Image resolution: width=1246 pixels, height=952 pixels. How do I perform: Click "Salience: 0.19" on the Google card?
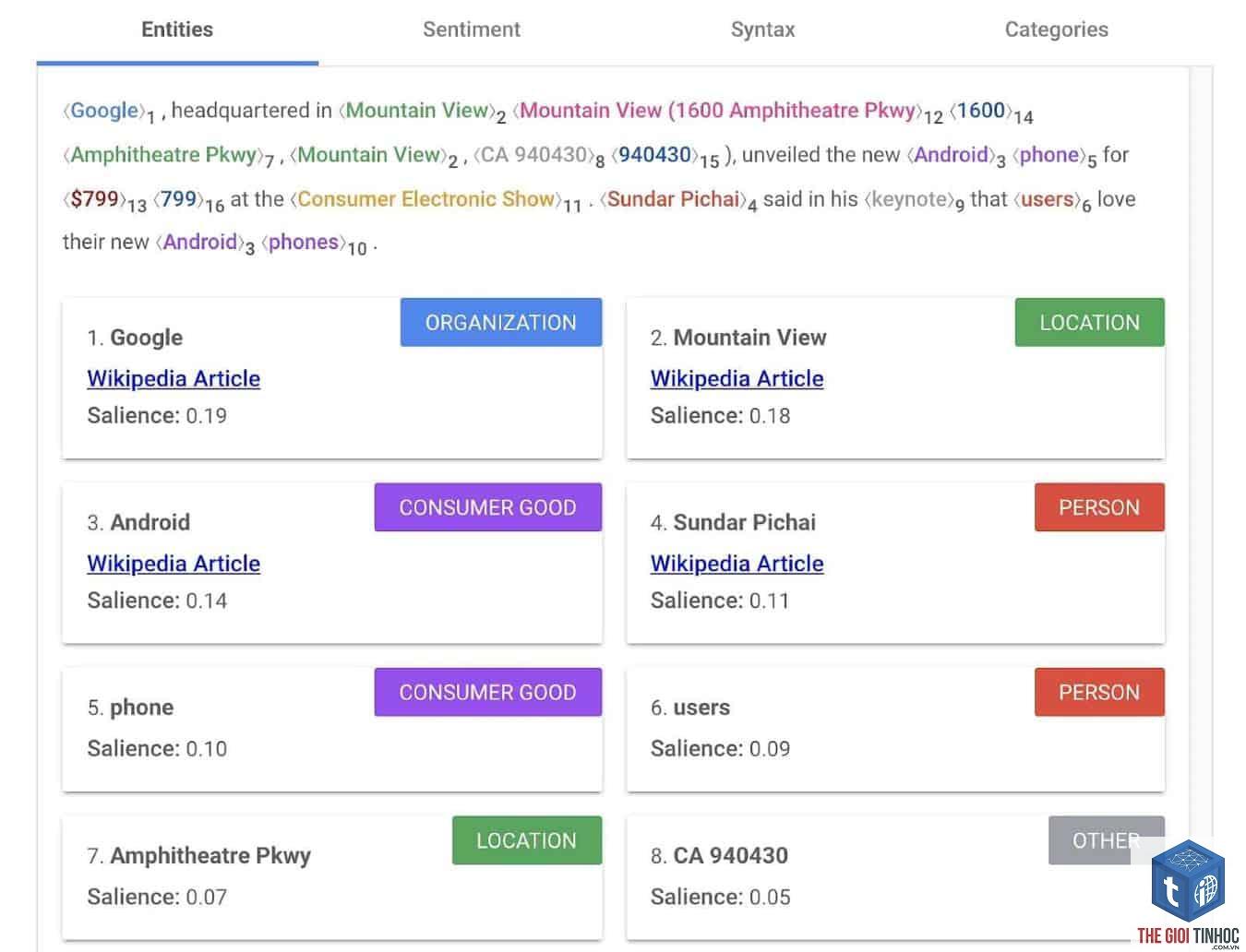click(157, 416)
